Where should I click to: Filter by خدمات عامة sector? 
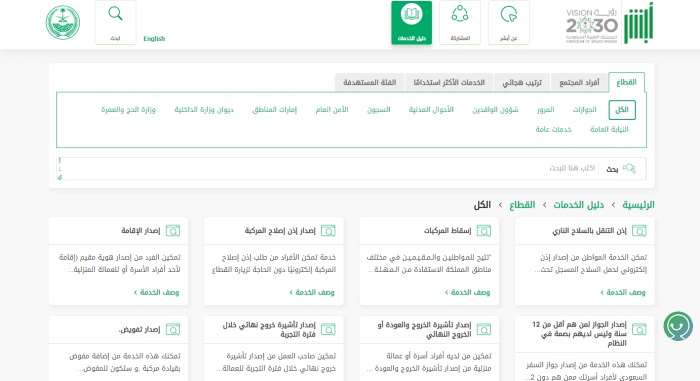(553, 130)
